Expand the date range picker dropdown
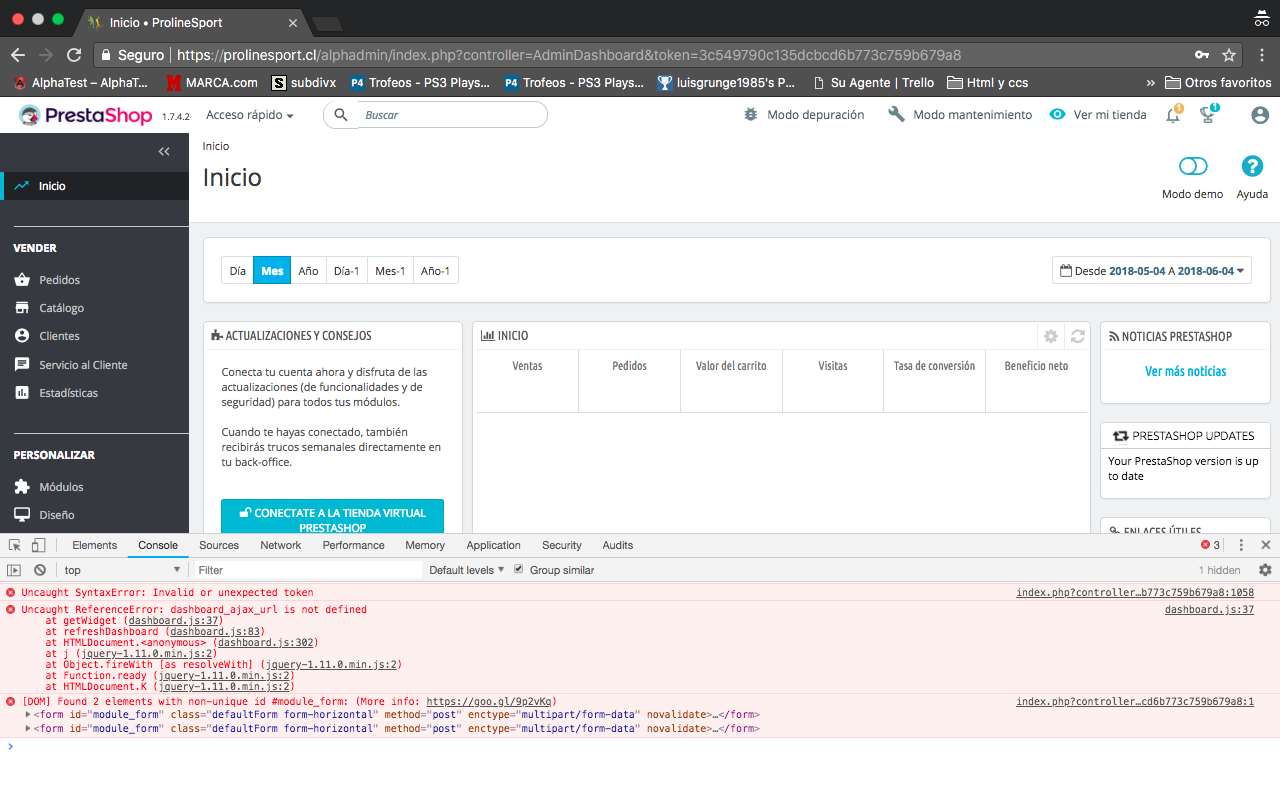 (1152, 271)
